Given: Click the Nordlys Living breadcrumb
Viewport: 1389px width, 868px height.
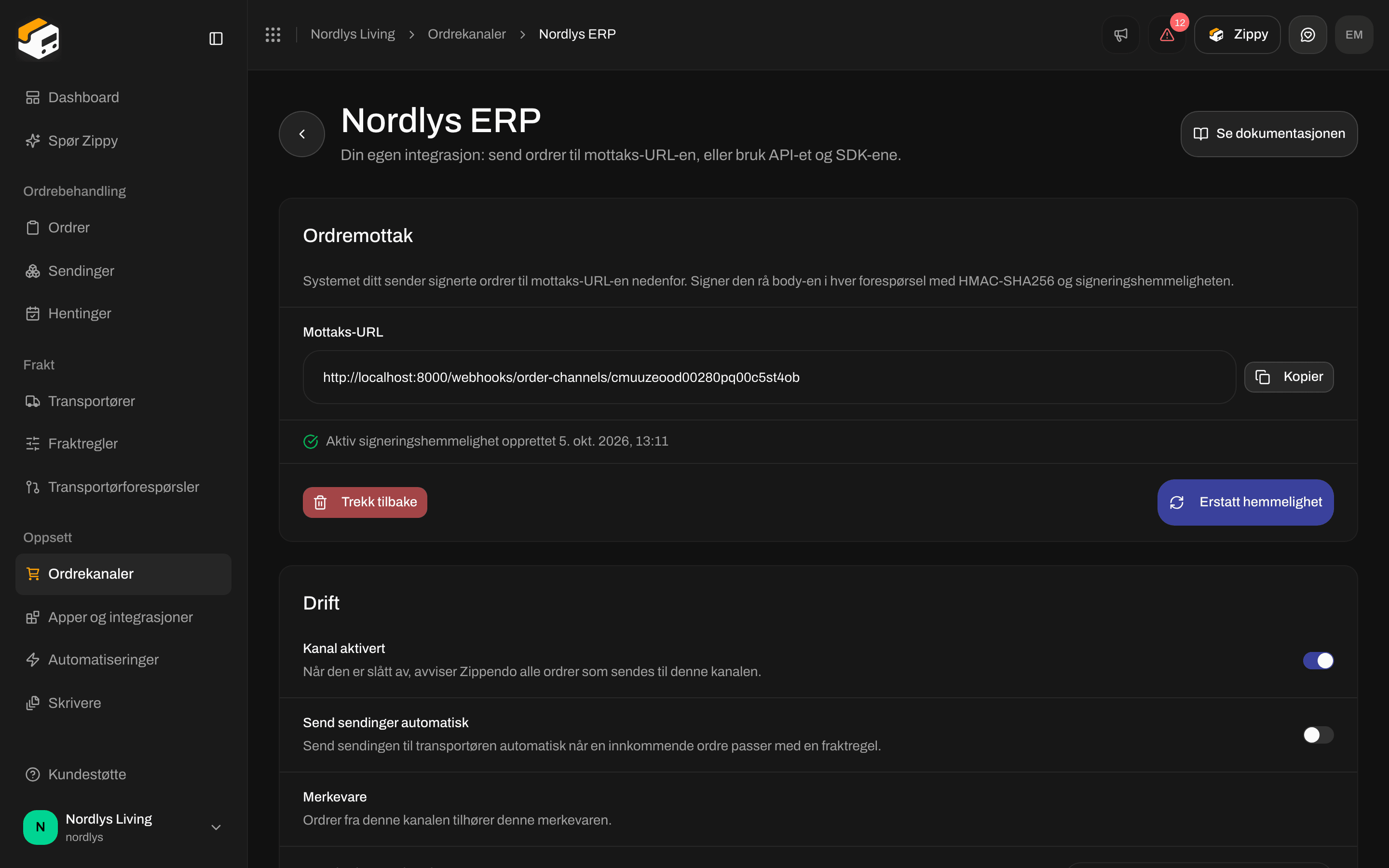Looking at the screenshot, I should pyautogui.click(x=353, y=34).
